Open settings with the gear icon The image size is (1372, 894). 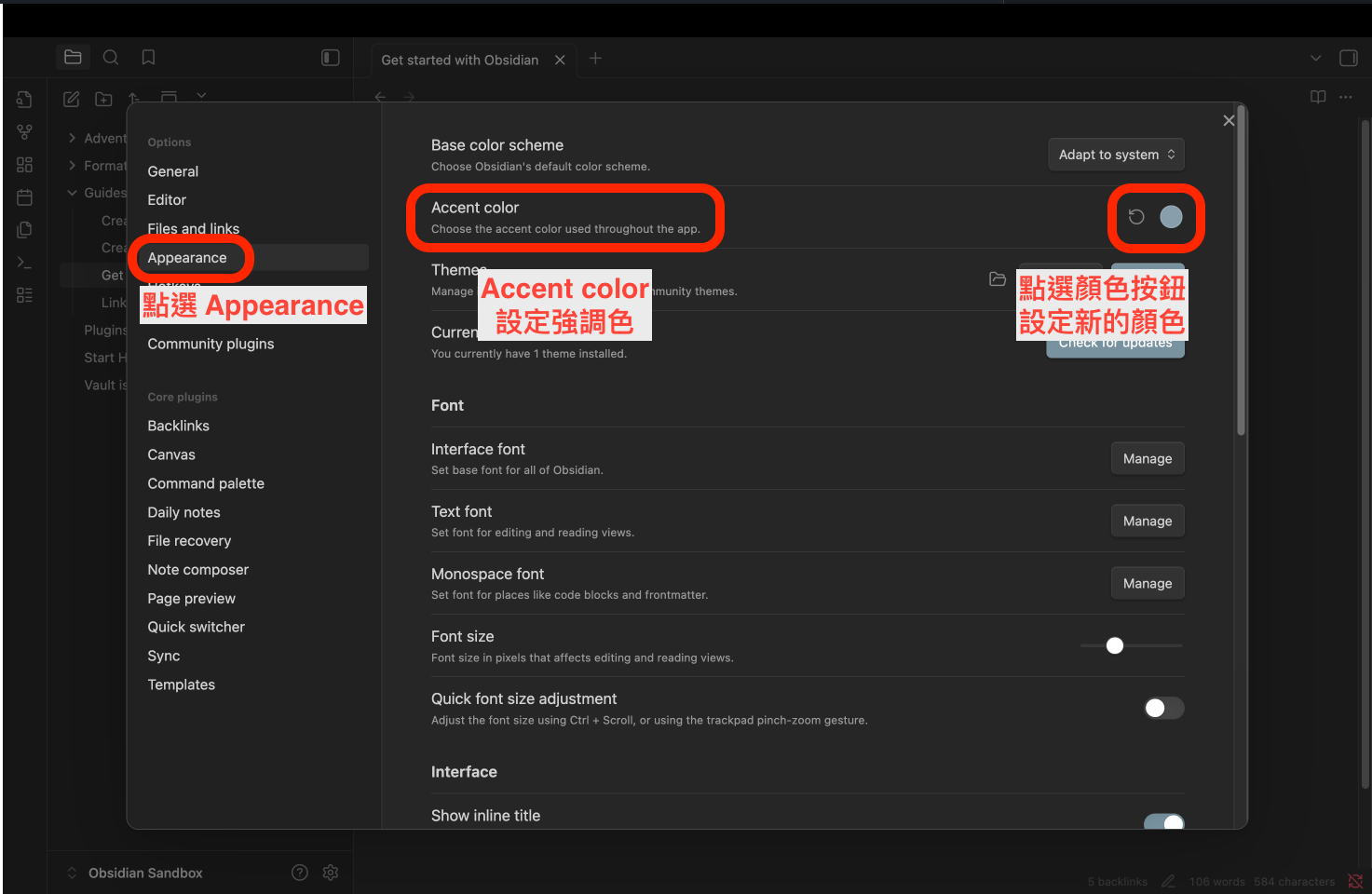point(331,873)
